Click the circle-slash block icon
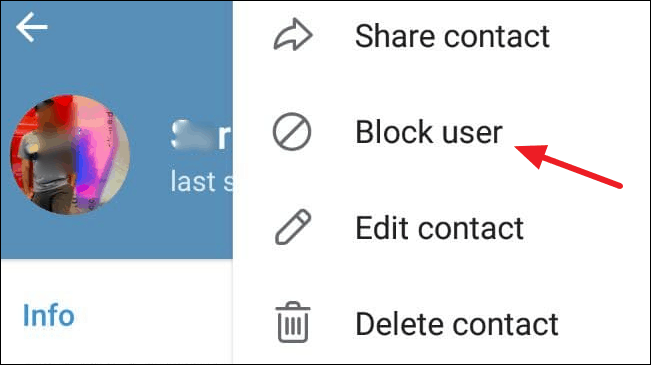 coord(292,132)
